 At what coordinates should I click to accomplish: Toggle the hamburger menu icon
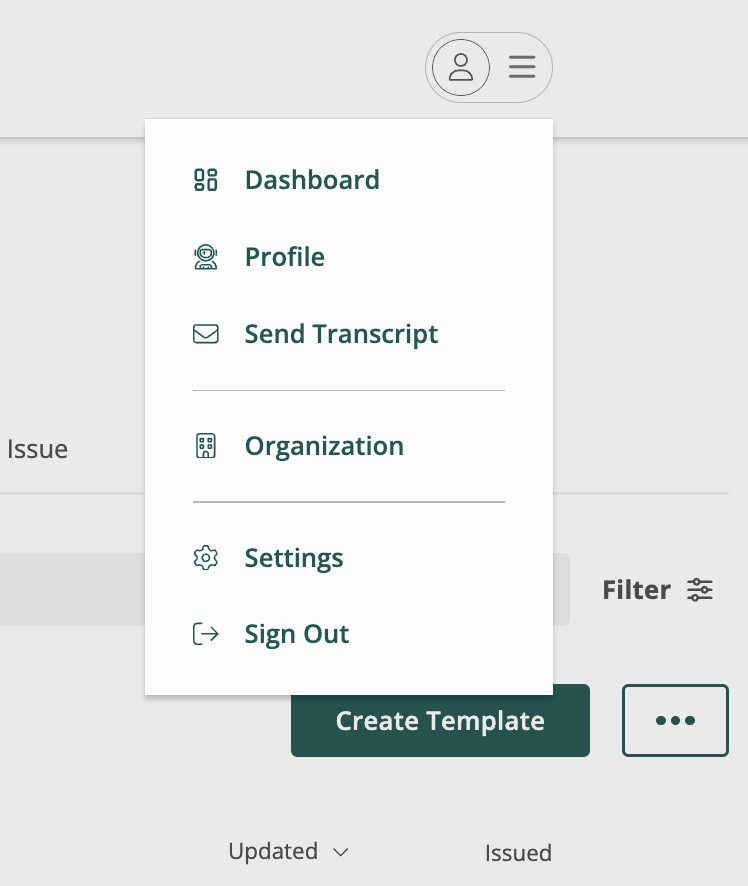(522, 67)
